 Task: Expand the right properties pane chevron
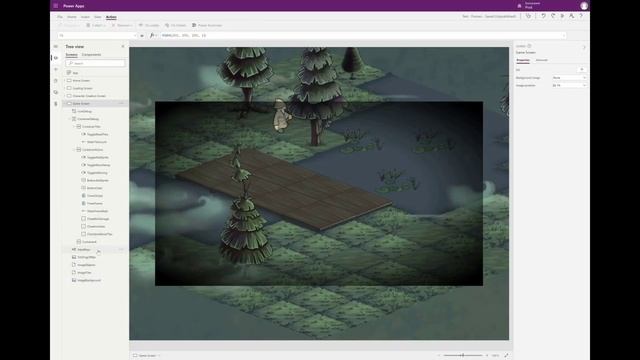(584, 47)
